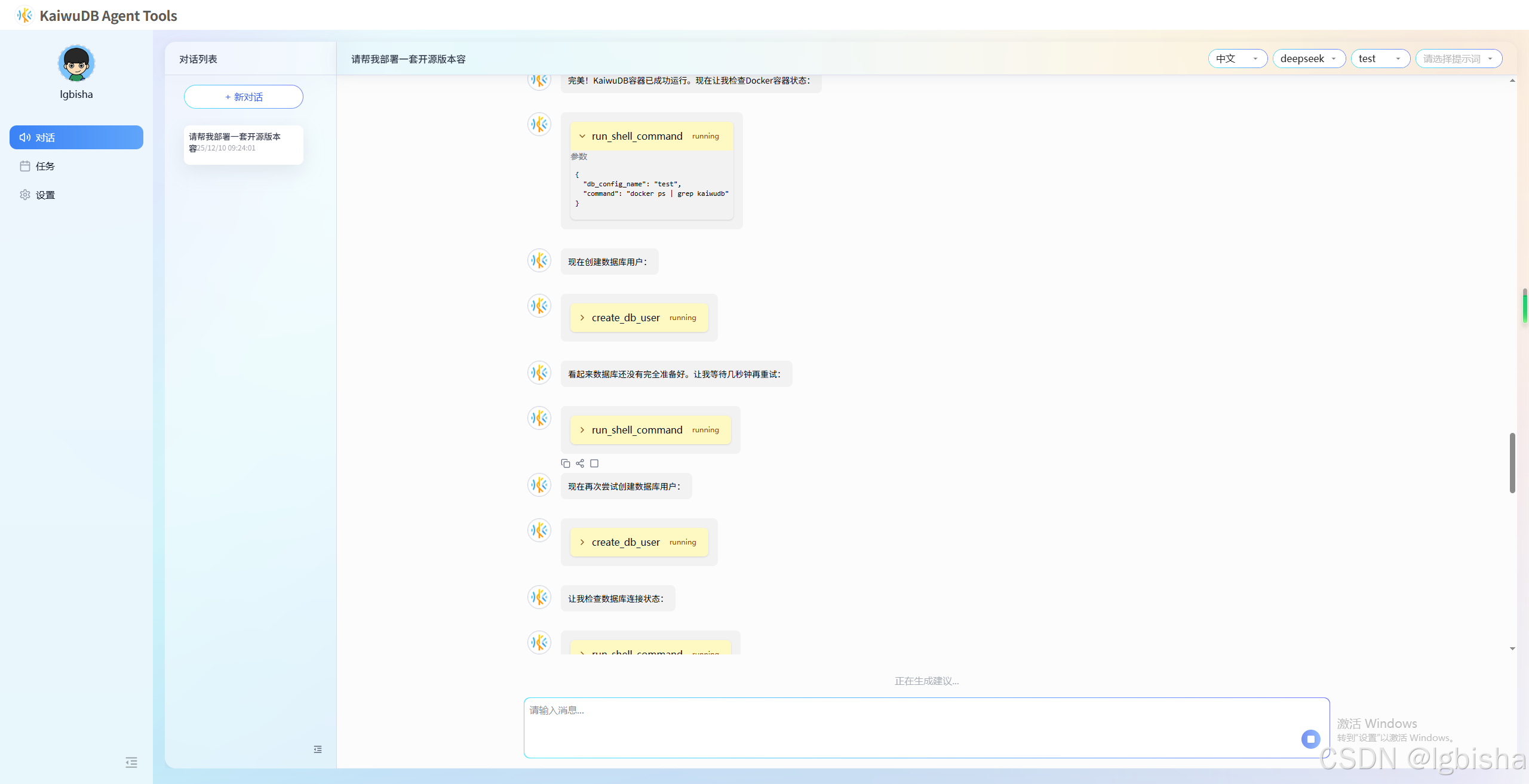The image size is (1529, 784).
Task: Tick the square checkbox below message
Action: click(594, 463)
